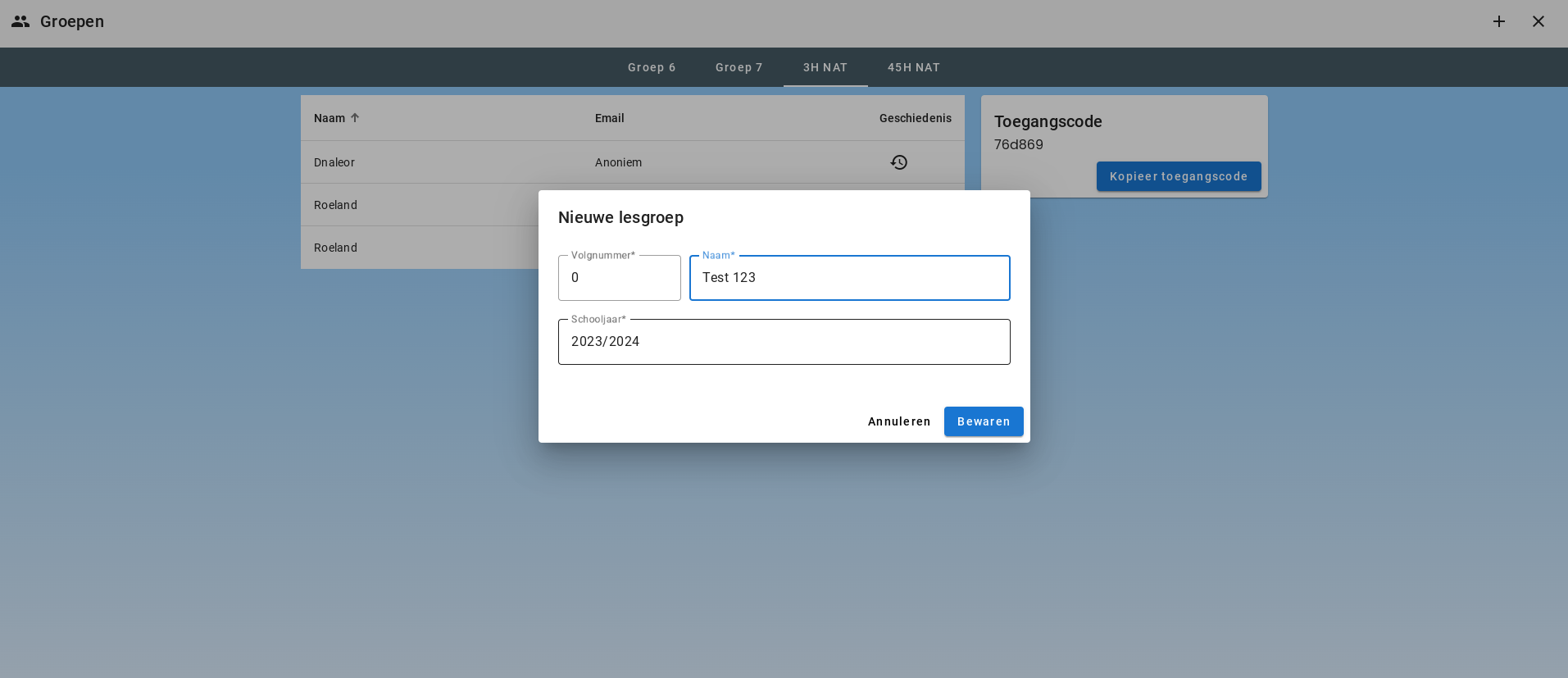
Task: Focus the Volgnummer input field
Action: point(619,278)
